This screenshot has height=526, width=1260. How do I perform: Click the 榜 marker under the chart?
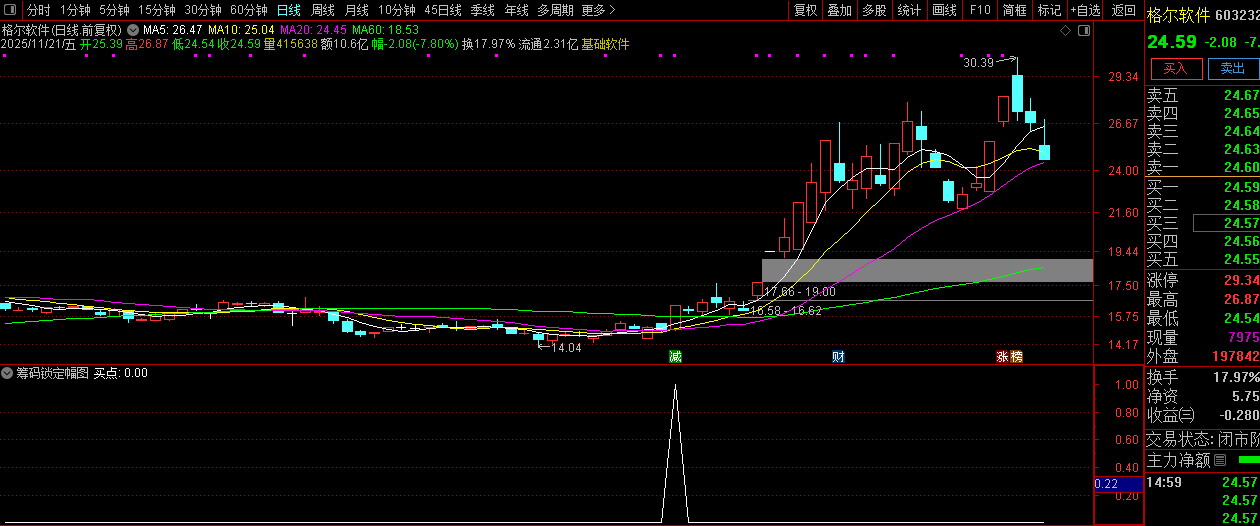1016,356
